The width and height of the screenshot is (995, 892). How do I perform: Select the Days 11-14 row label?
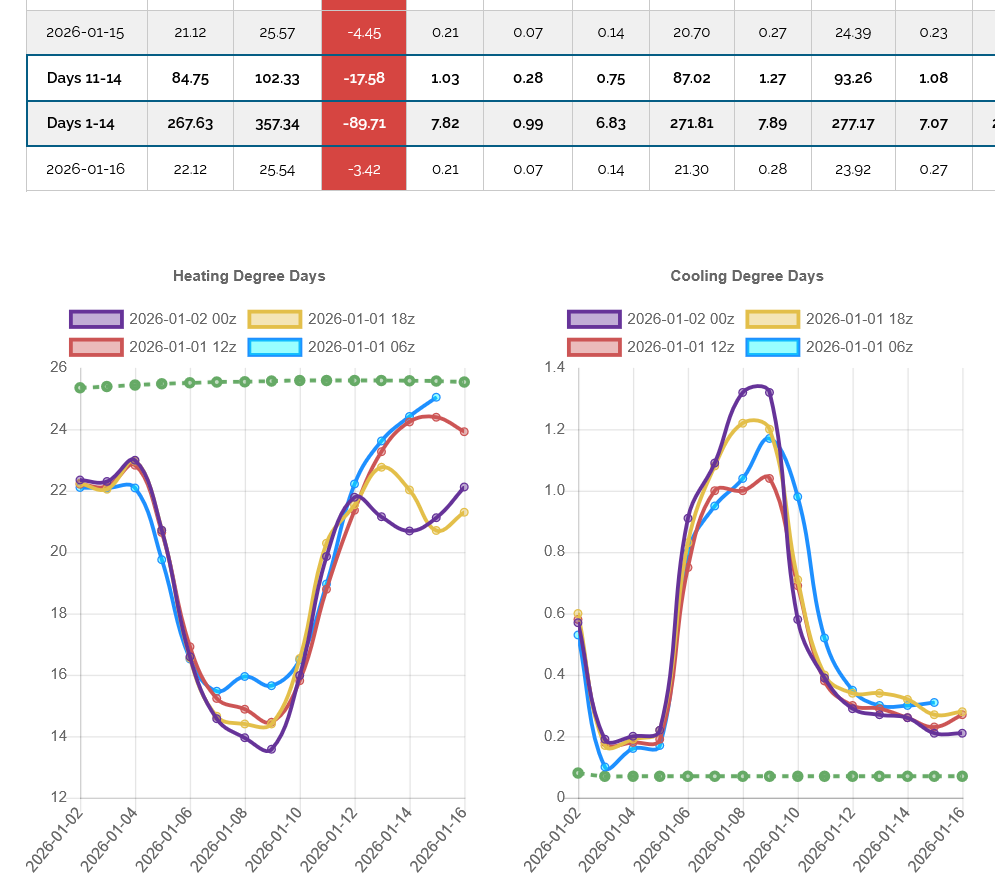pos(84,78)
